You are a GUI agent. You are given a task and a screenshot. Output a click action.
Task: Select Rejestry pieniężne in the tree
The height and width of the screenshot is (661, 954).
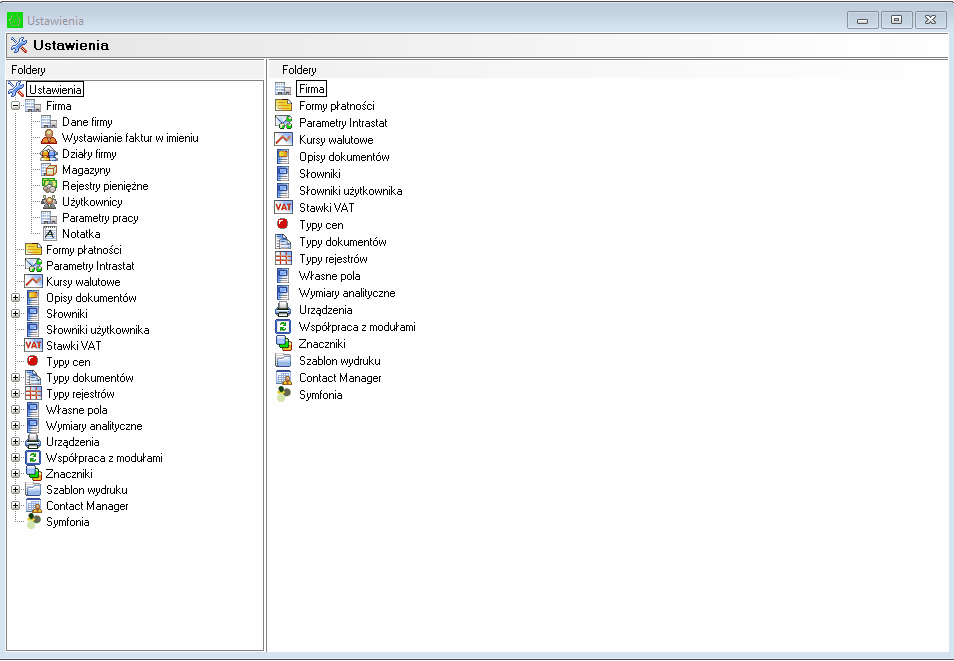[x=104, y=186]
